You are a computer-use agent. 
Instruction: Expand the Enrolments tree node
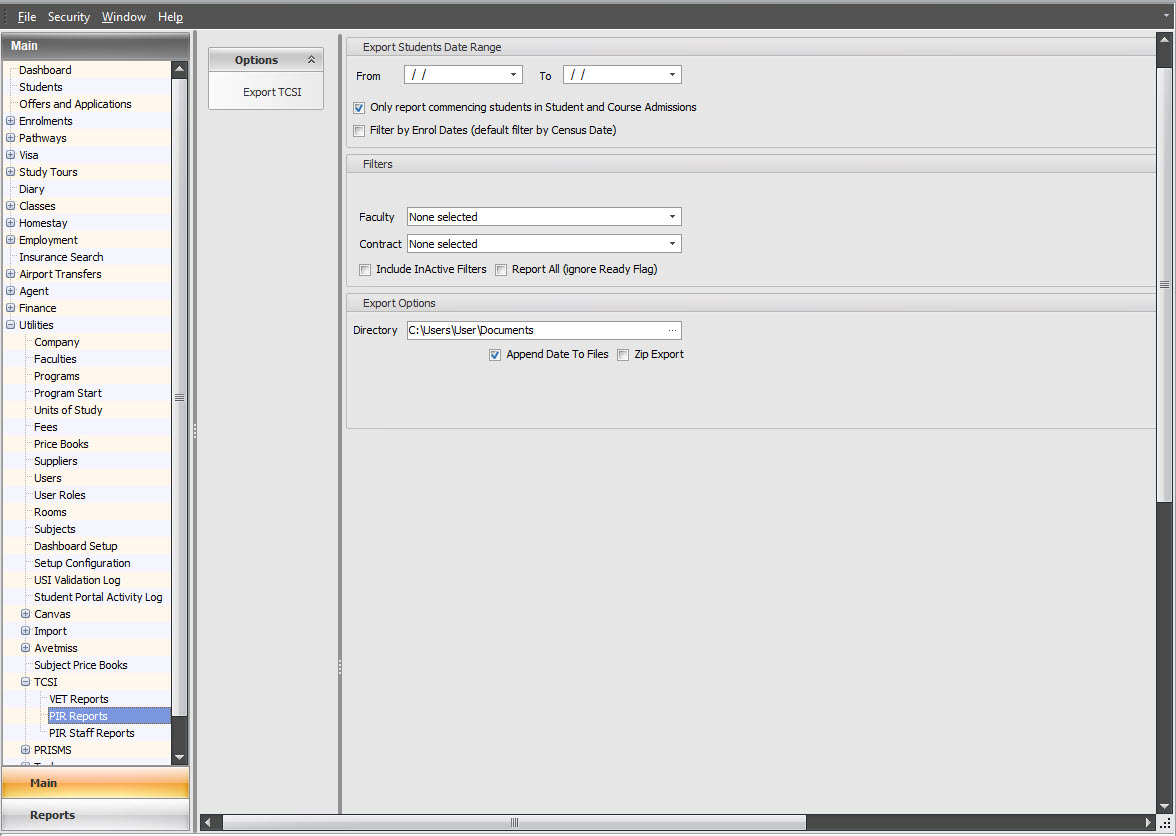[11, 121]
